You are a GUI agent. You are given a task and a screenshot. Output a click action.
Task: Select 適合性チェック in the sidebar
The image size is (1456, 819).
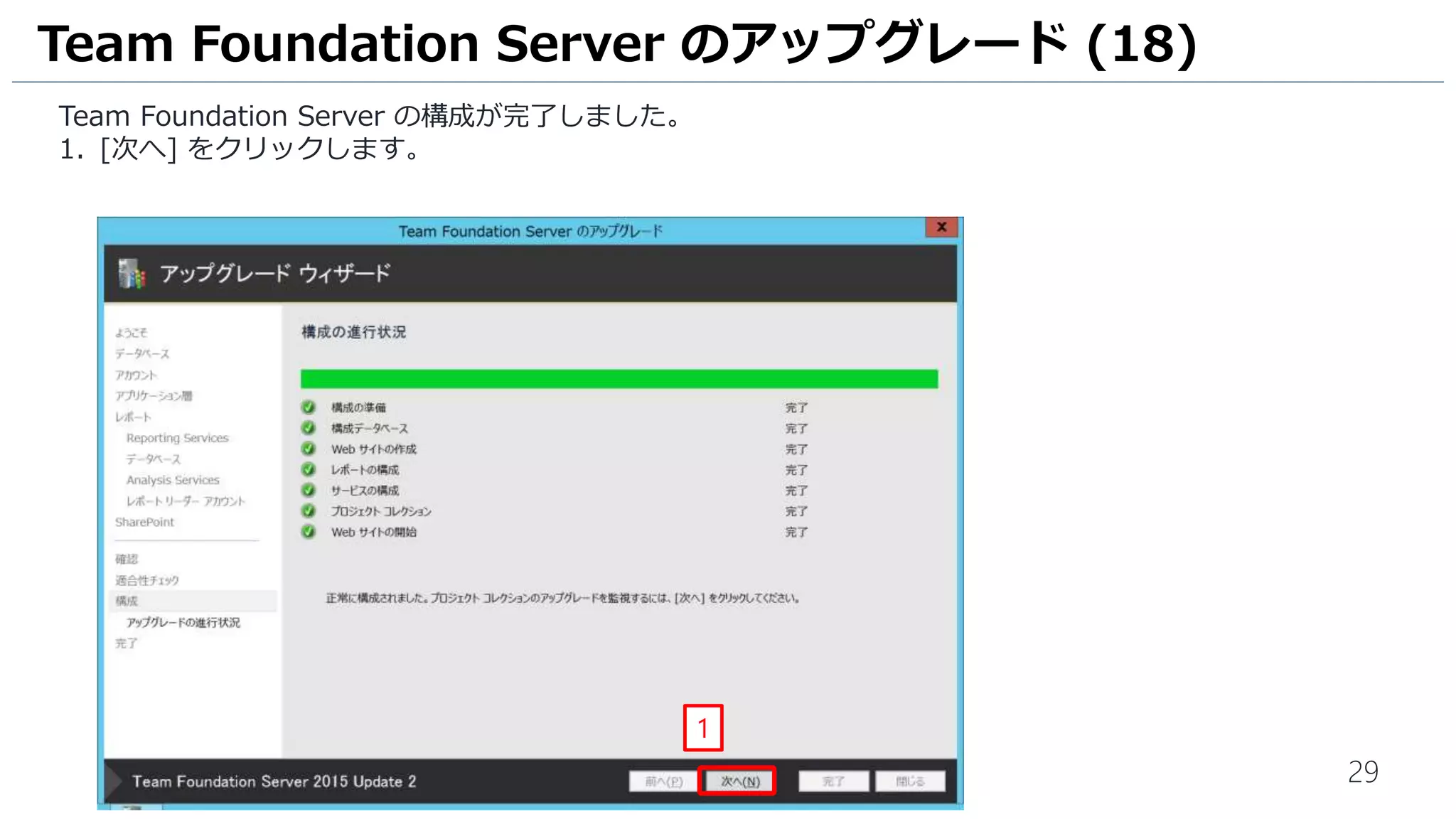147,580
